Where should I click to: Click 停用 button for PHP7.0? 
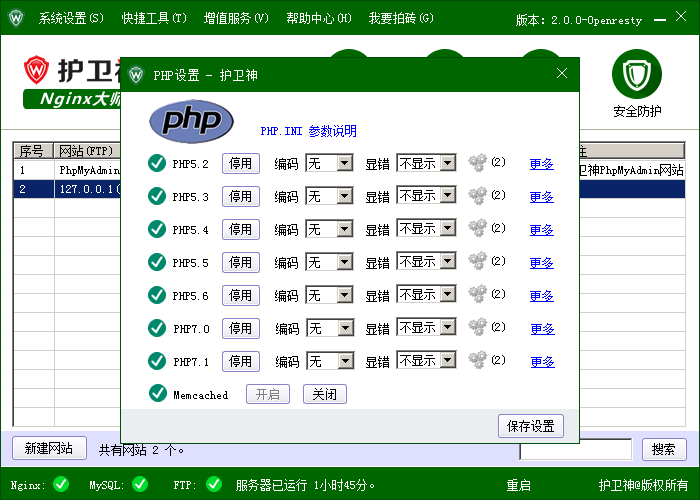coord(241,329)
